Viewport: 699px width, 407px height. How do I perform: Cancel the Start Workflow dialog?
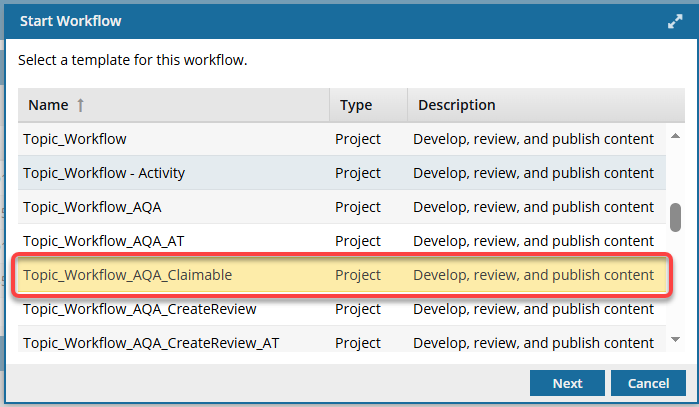coord(648,383)
